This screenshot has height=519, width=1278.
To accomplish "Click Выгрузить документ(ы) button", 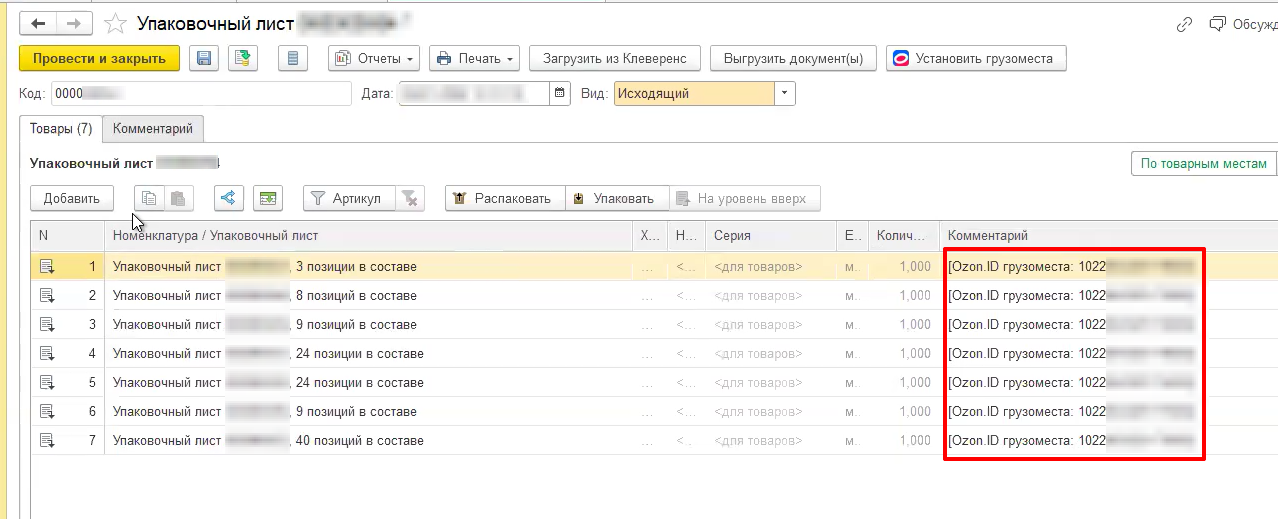I will 794,58.
